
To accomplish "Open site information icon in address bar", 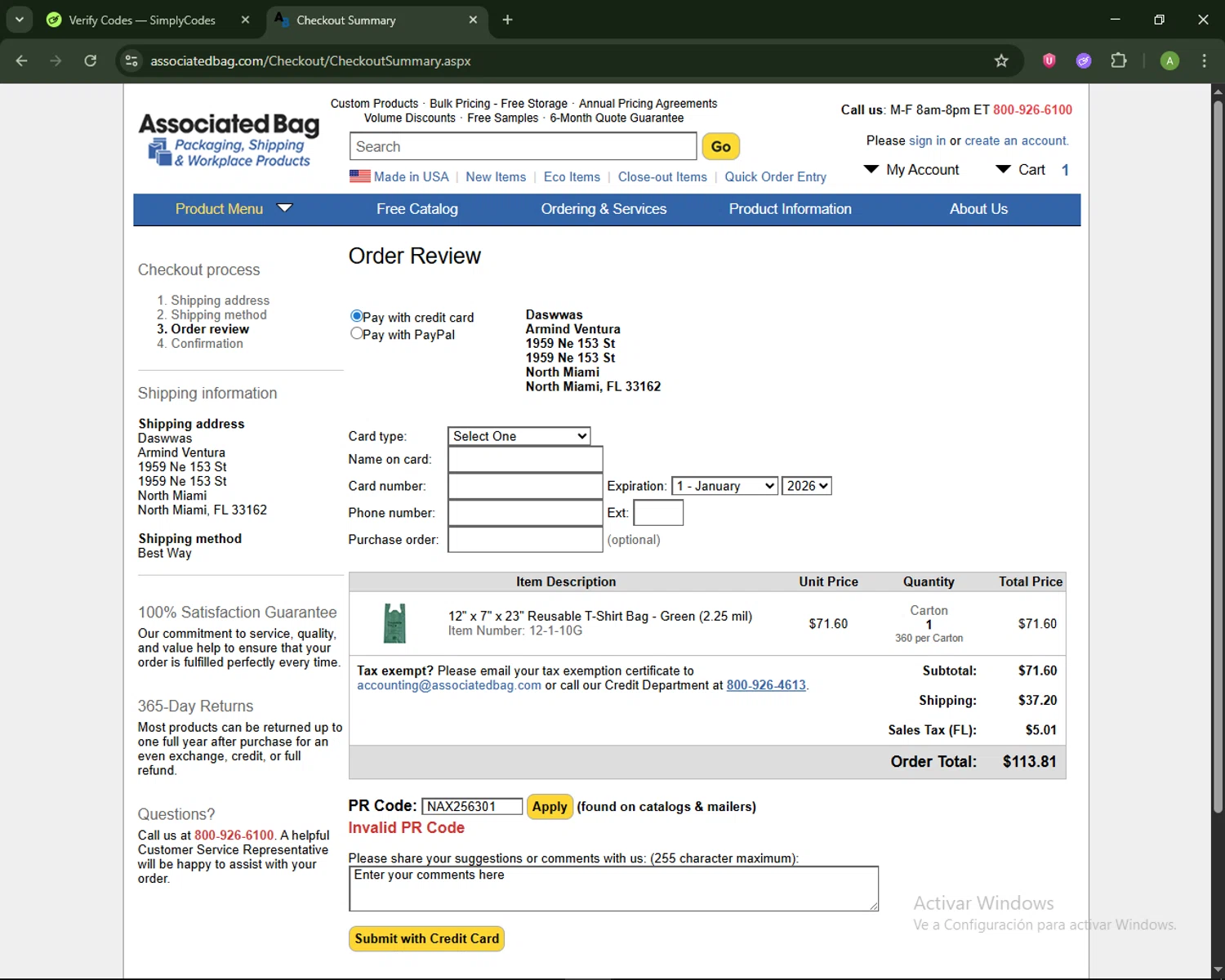I will click(131, 60).
